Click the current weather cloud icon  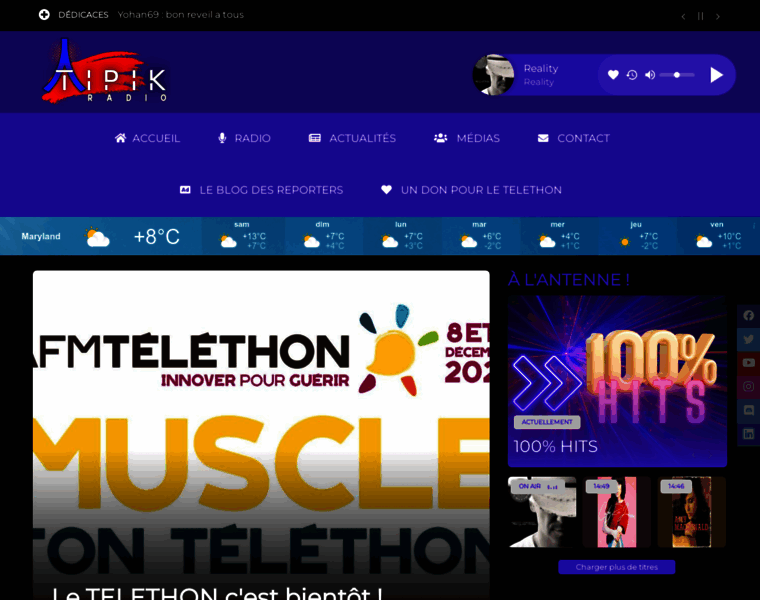(97, 237)
